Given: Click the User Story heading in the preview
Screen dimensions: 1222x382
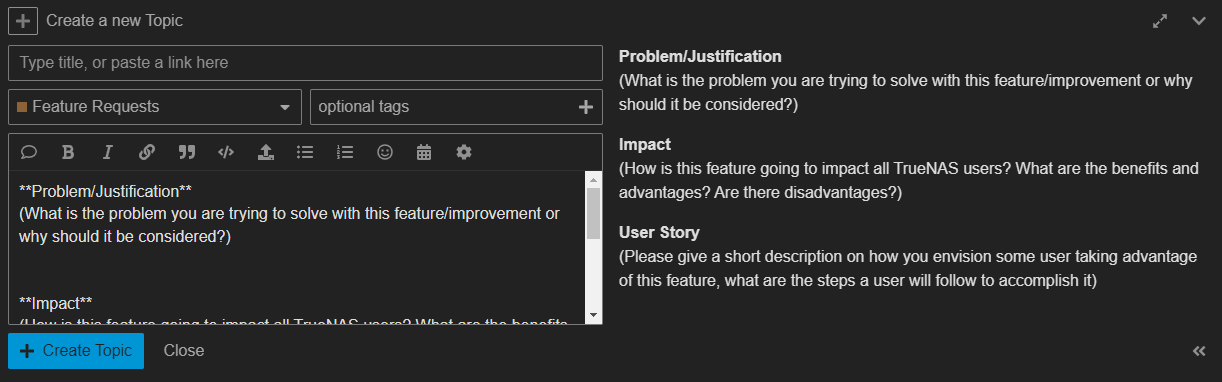Looking at the screenshot, I should 659,232.
